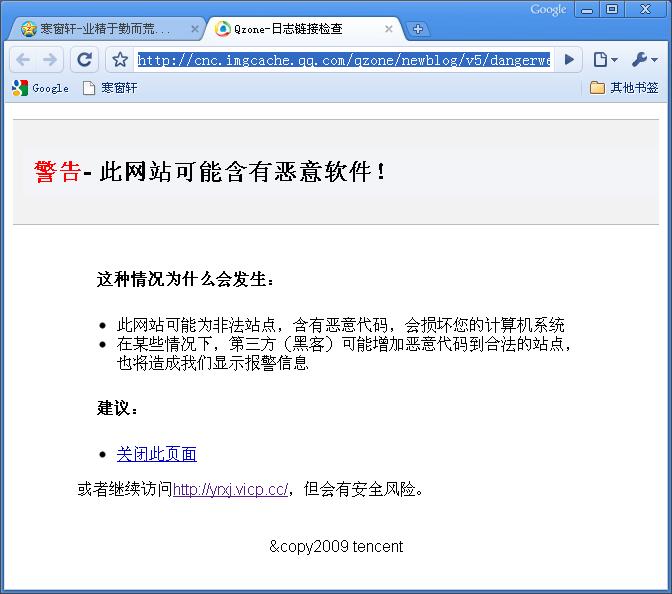Continue to http://yrxj.vicp.cc/ link
Image resolution: width=672 pixels, height=594 pixels.
231,489
